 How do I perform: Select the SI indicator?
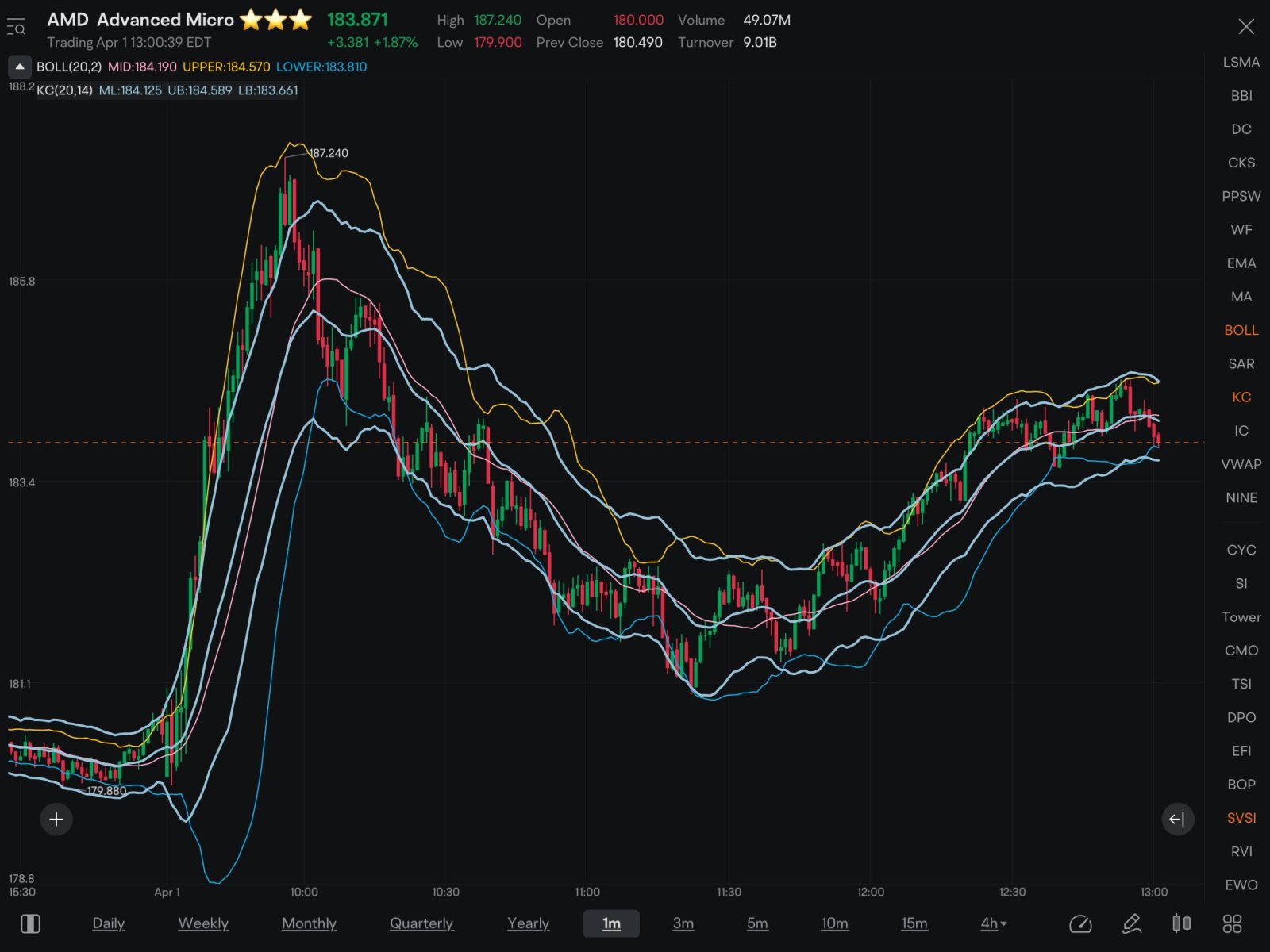(x=1241, y=583)
